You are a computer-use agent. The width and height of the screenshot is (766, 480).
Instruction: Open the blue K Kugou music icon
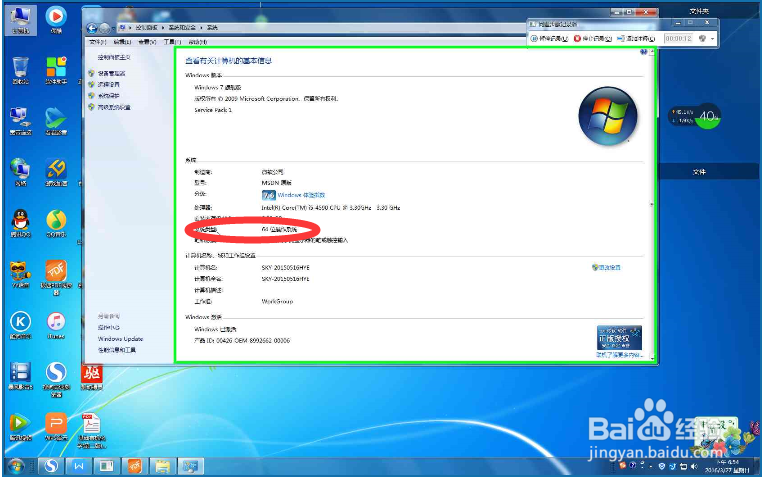pyautogui.click(x=20, y=325)
